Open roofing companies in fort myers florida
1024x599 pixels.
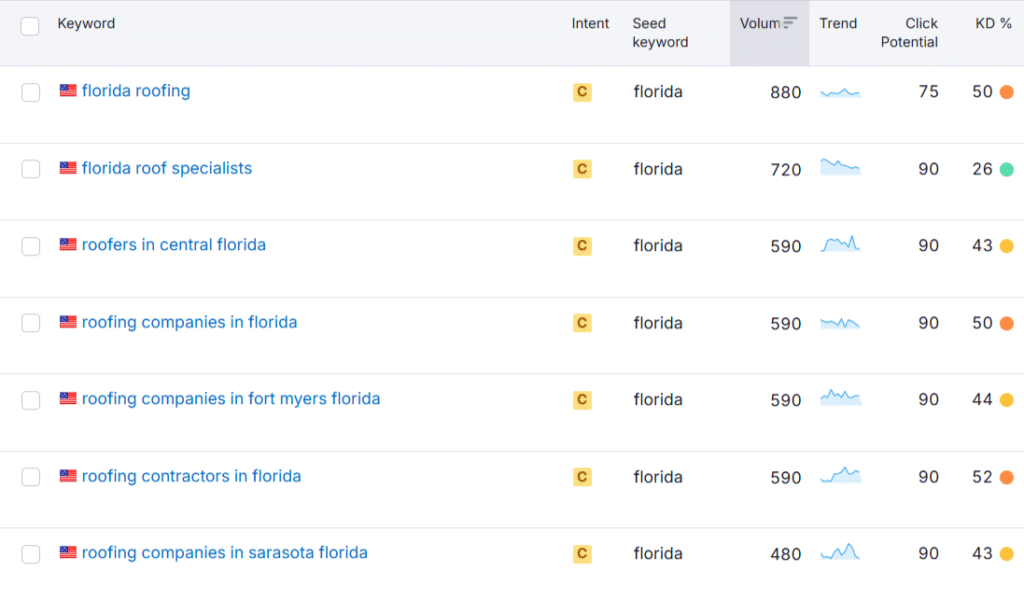[231, 398]
